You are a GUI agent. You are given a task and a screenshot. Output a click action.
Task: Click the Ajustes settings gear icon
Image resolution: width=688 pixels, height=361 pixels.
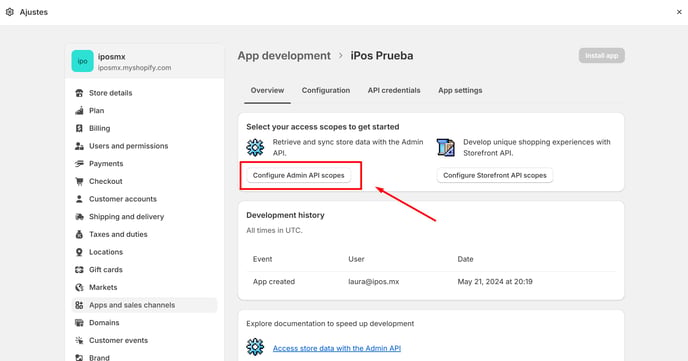pos(10,12)
